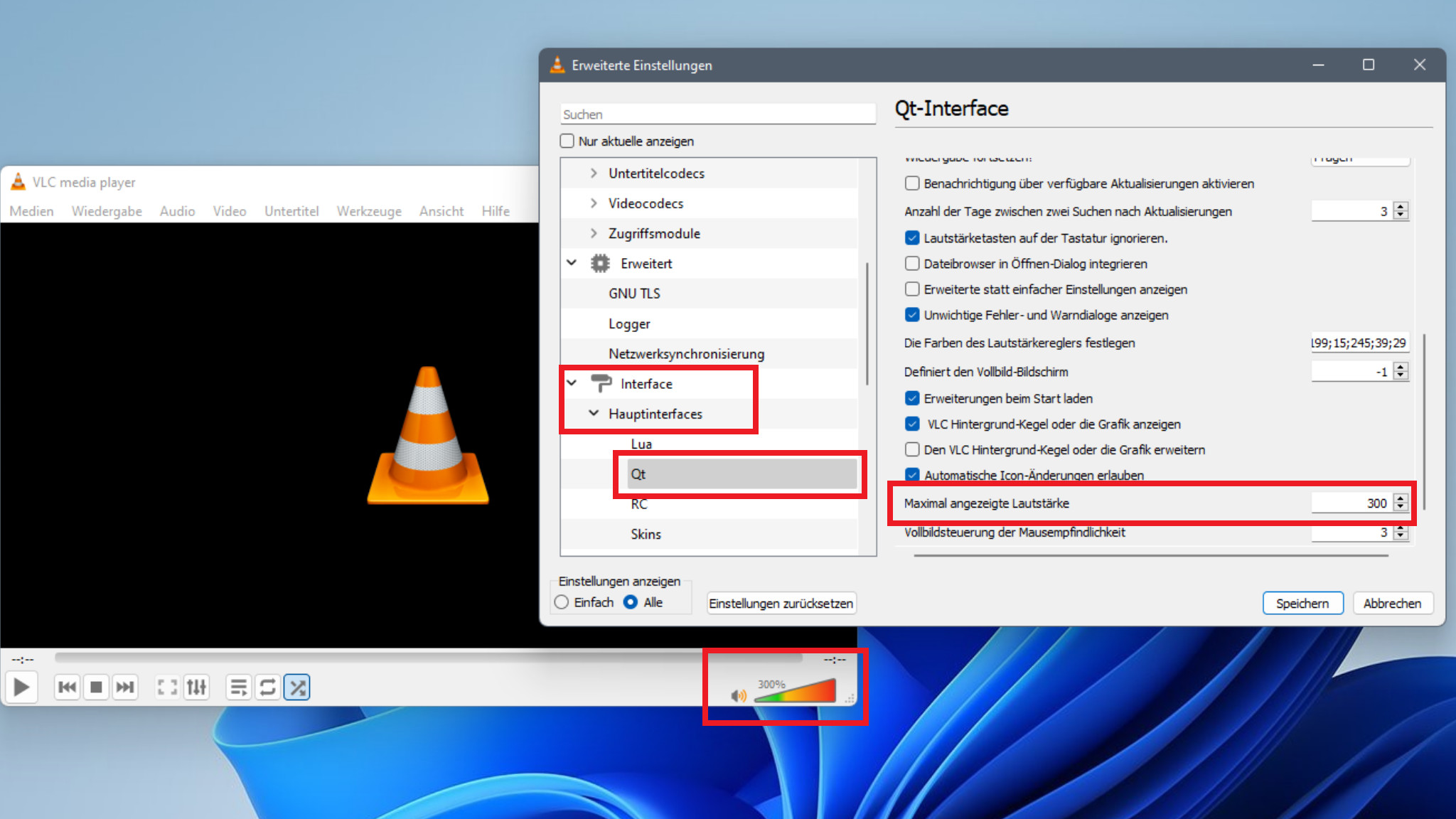Open the Ansicht menu
Screen dimensions: 1456x819
[441, 211]
